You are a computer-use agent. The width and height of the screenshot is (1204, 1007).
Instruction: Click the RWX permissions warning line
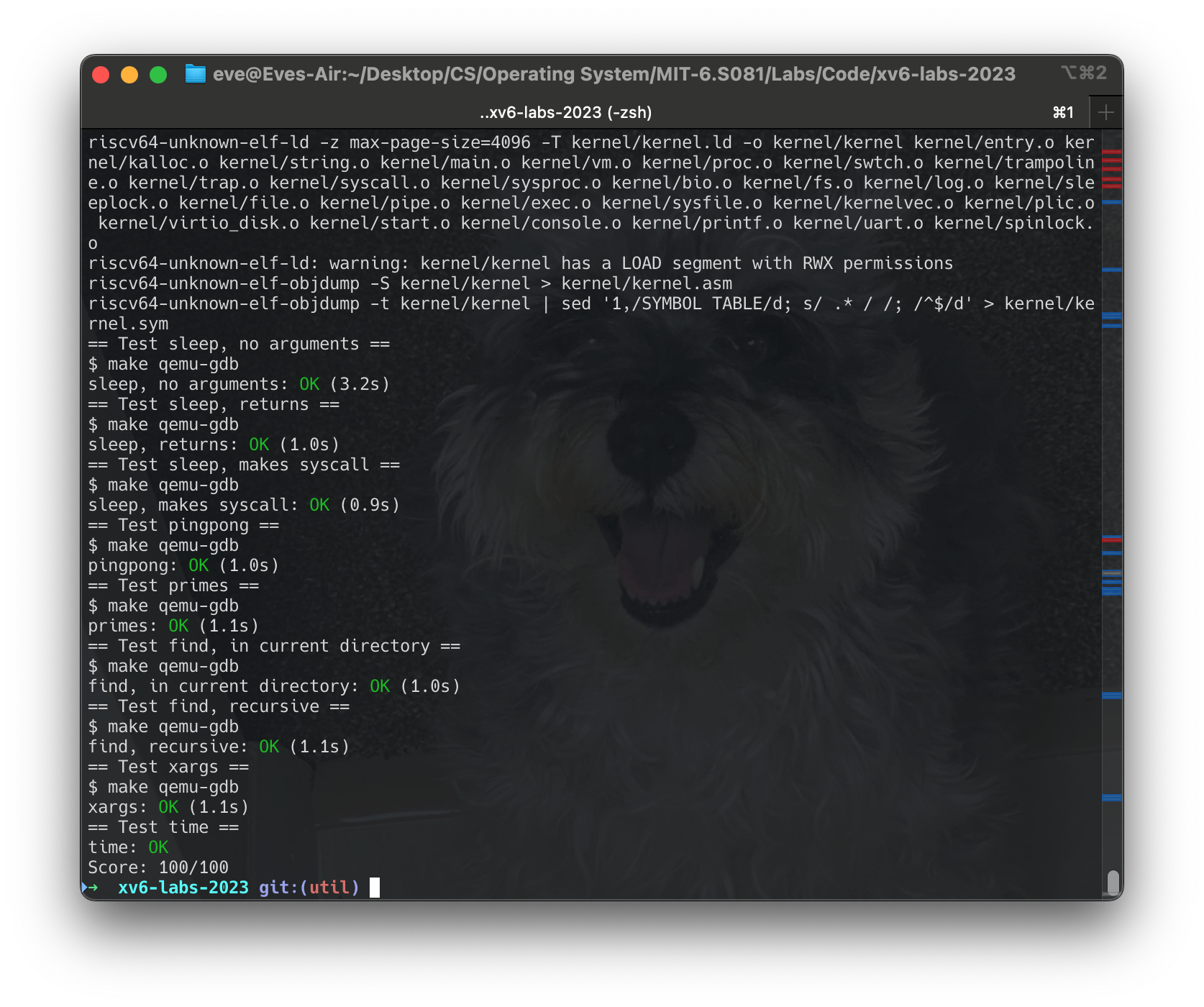520,263
